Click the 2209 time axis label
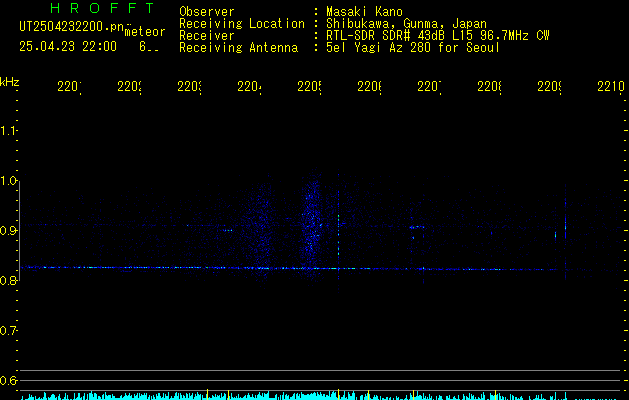Screen dimensions: 629x400 550,86
